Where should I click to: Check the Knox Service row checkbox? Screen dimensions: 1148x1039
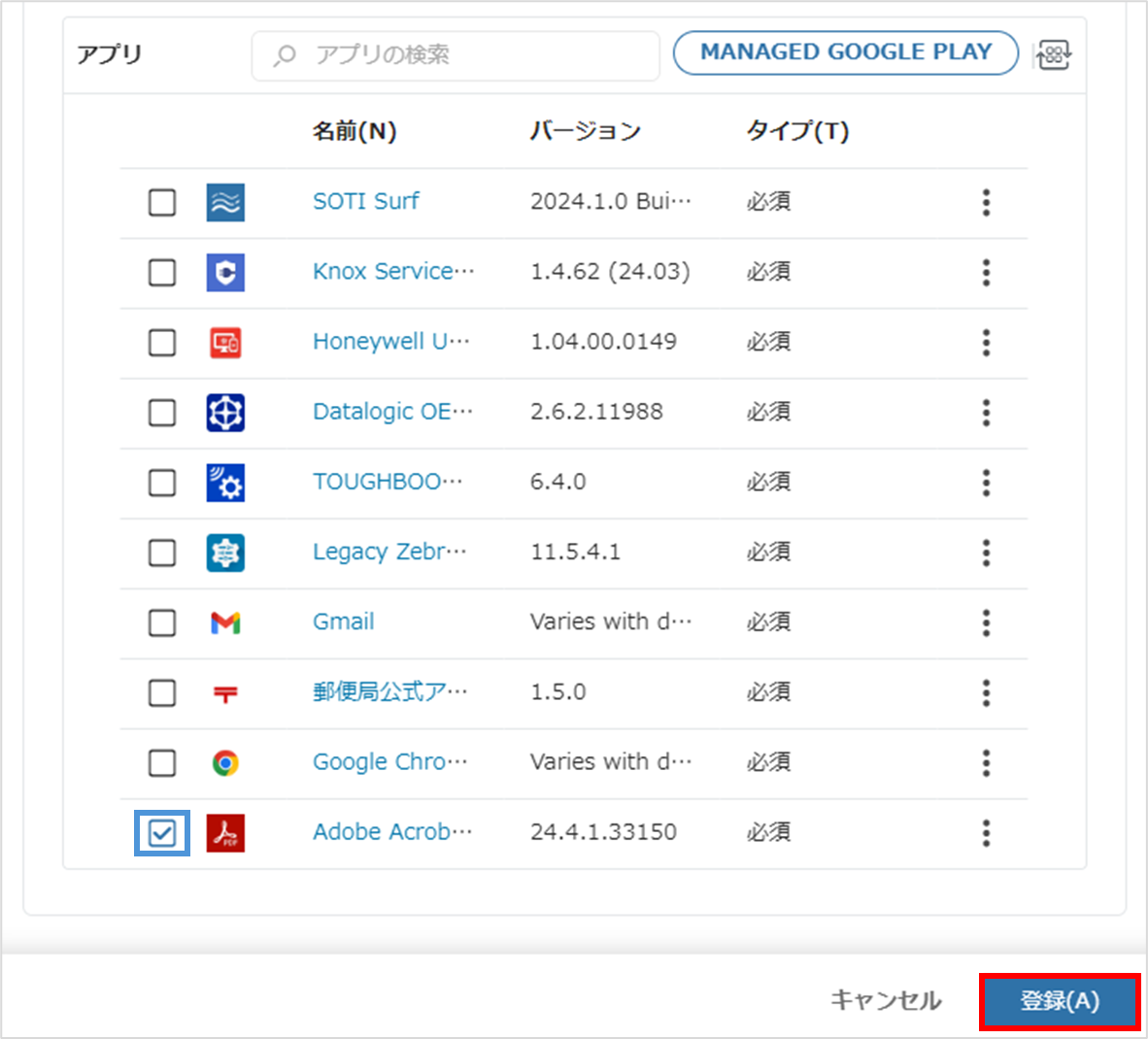162,273
